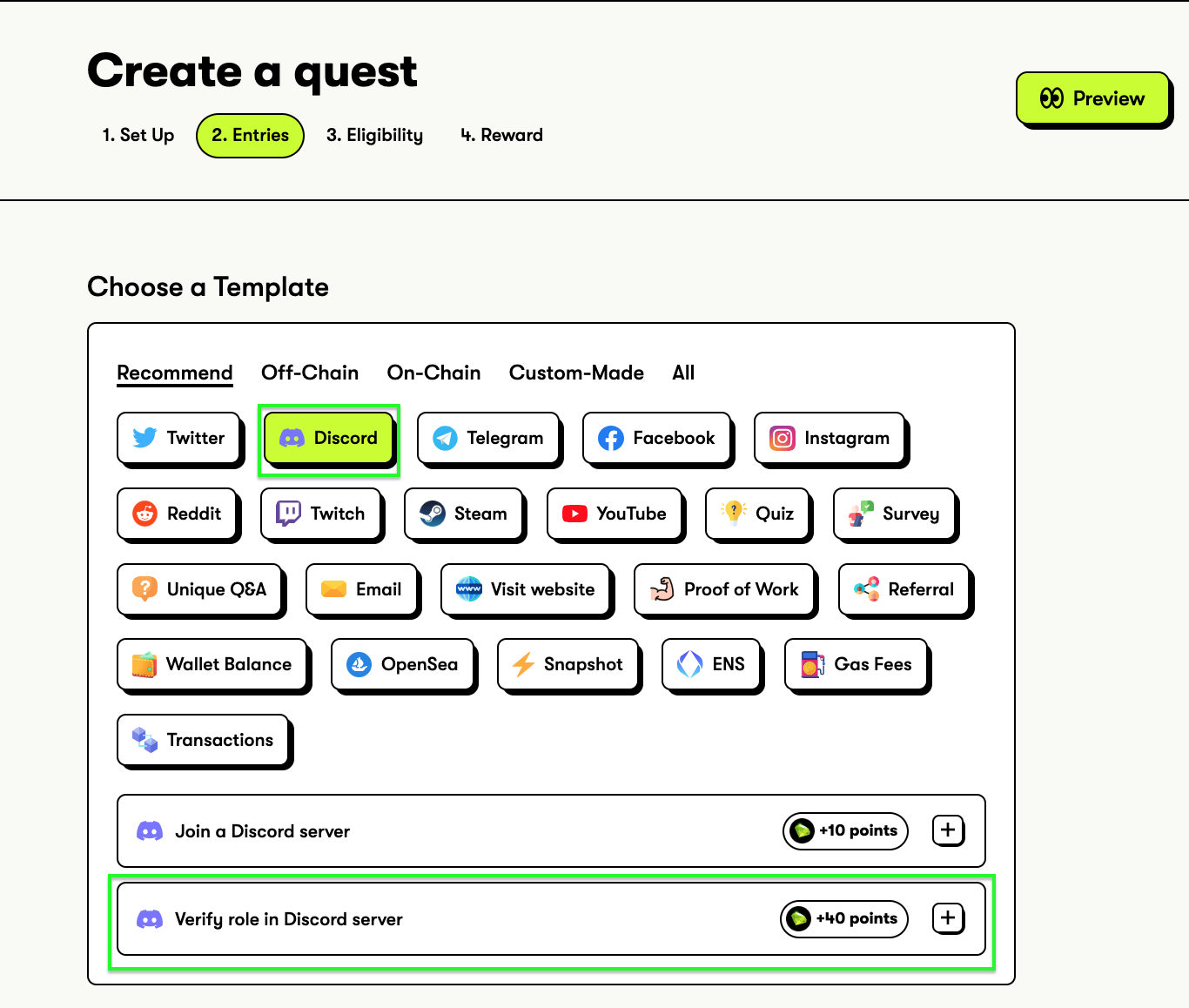
Task: Click the Preview button
Action: coord(1092,98)
